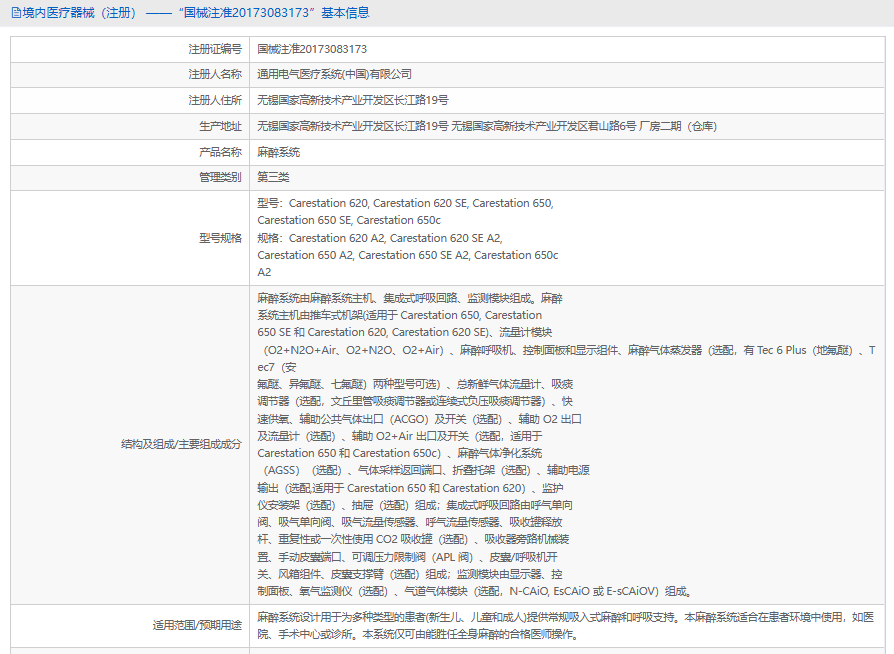Select the label 注册证编号

pos(215,49)
